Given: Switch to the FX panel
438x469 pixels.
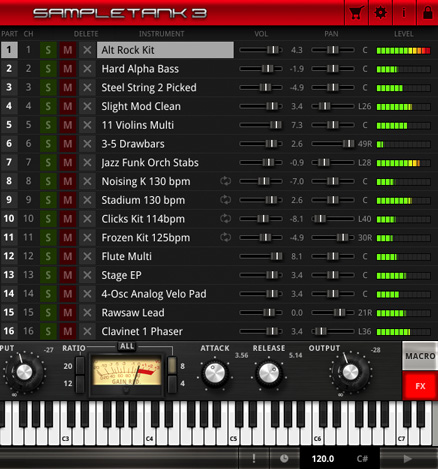Looking at the screenshot, I should (420, 386).
